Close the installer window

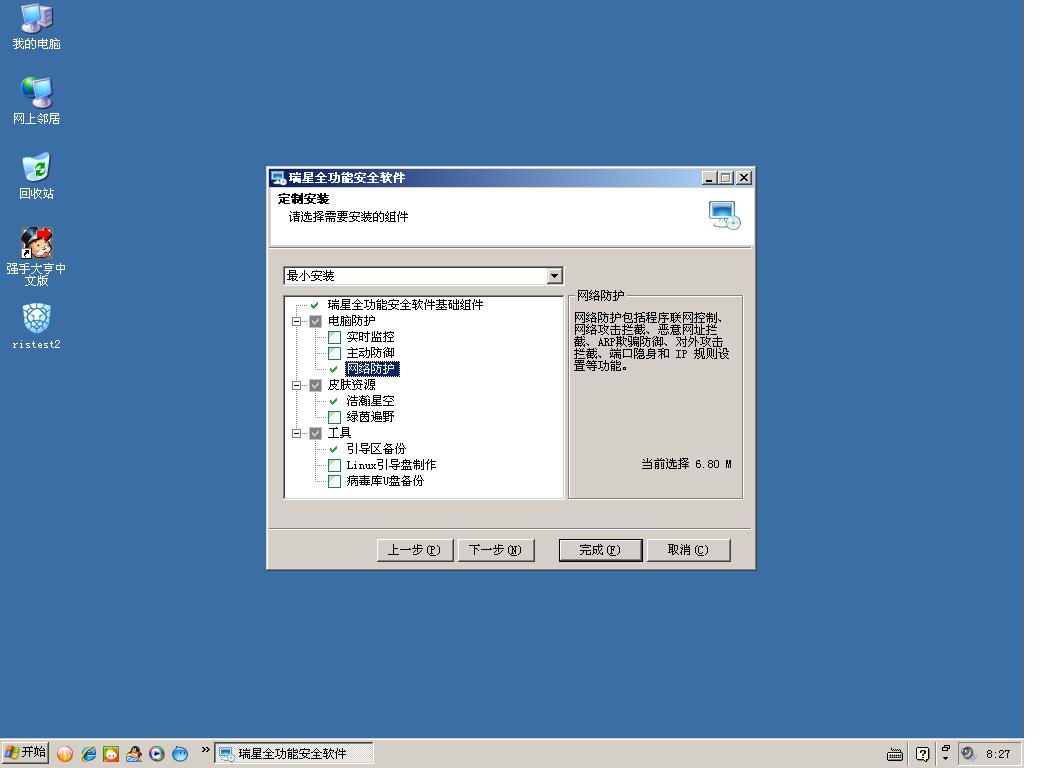click(744, 178)
